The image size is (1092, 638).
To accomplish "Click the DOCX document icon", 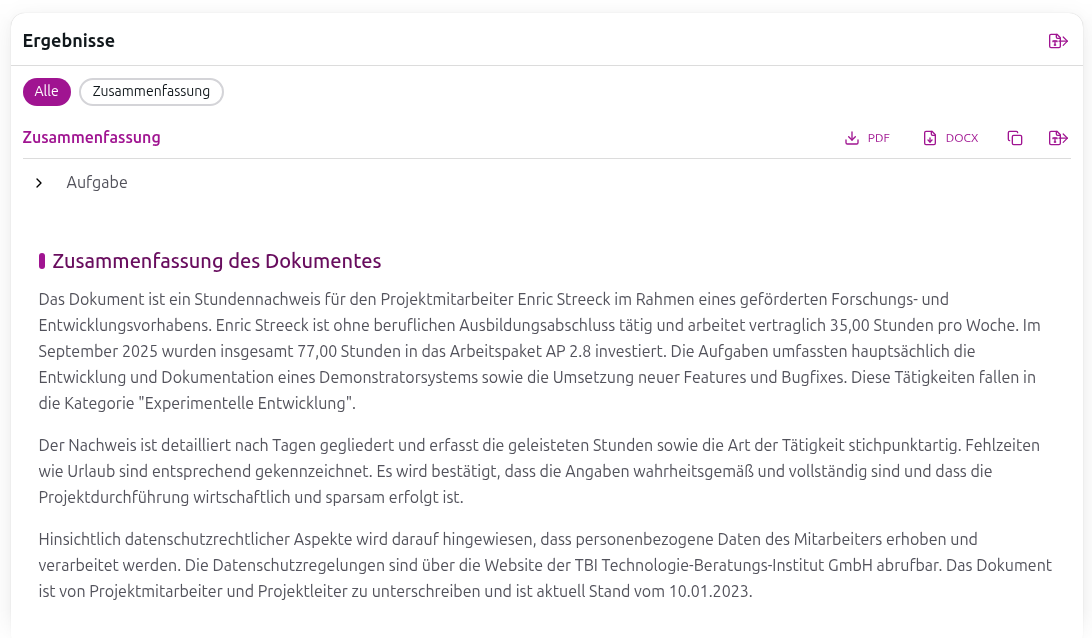I will click(x=928, y=137).
